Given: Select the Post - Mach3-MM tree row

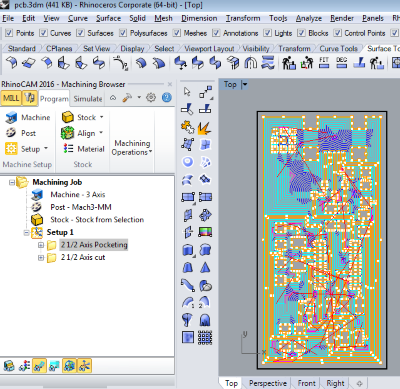Looking at the screenshot, I should tap(71, 207).
